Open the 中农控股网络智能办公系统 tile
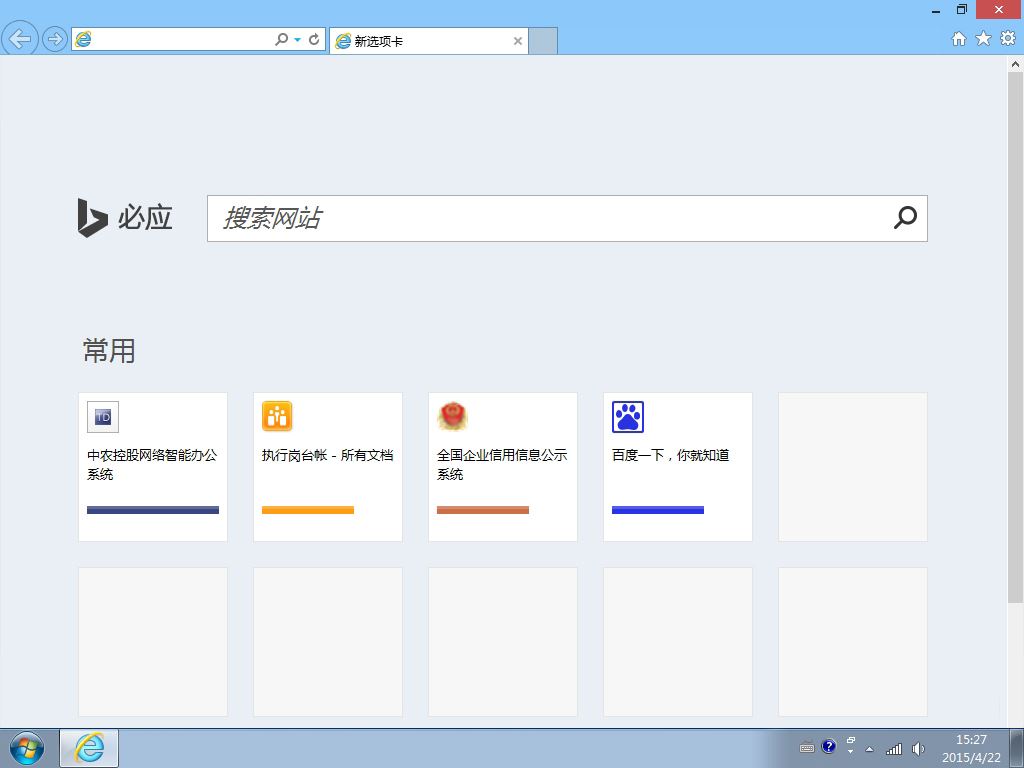This screenshot has height=768, width=1024. click(153, 467)
